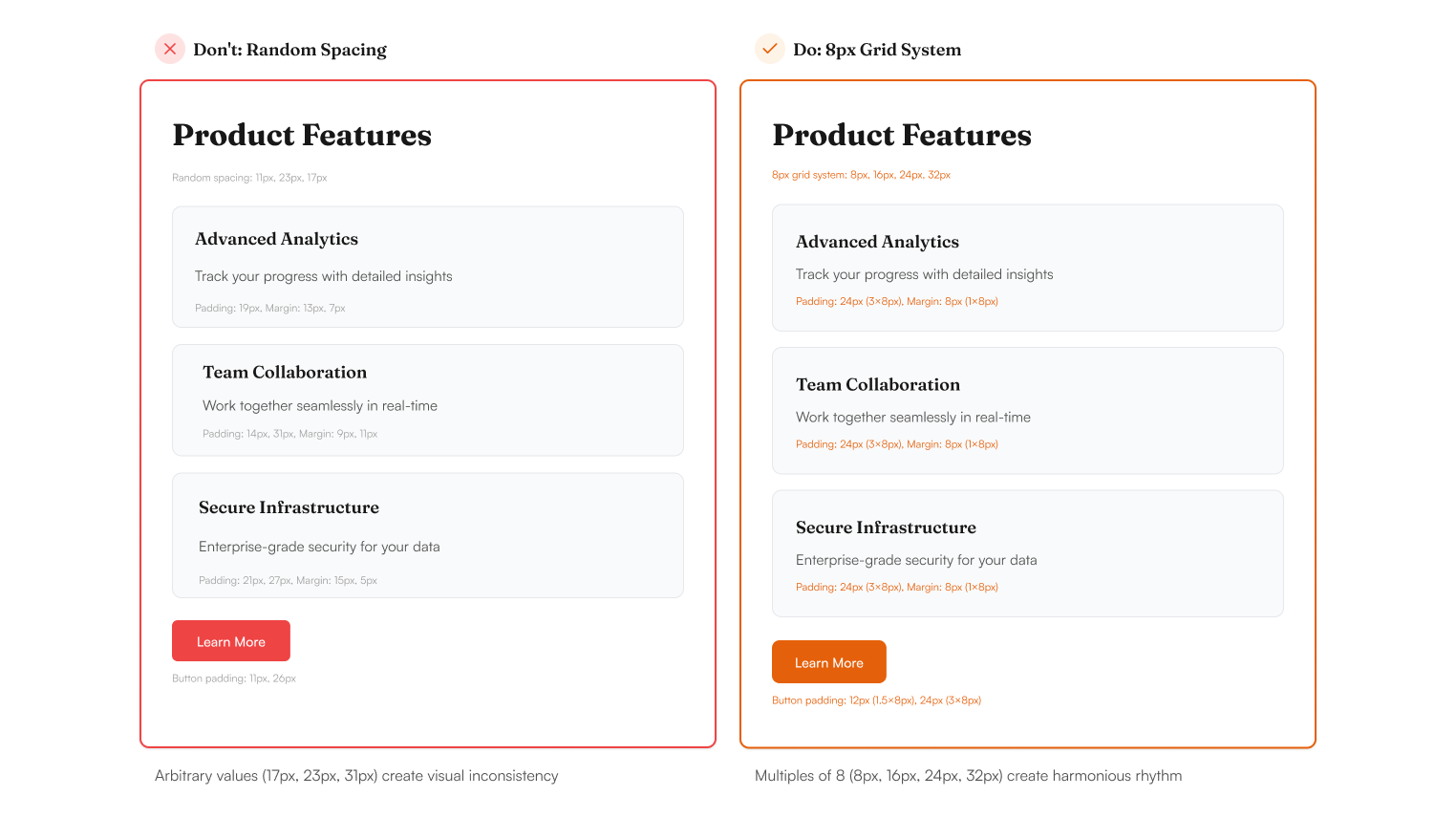Open Secure Infrastructure card in red-bordered panel
Viewport: 1456px width, 818px height.
[x=428, y=535]
